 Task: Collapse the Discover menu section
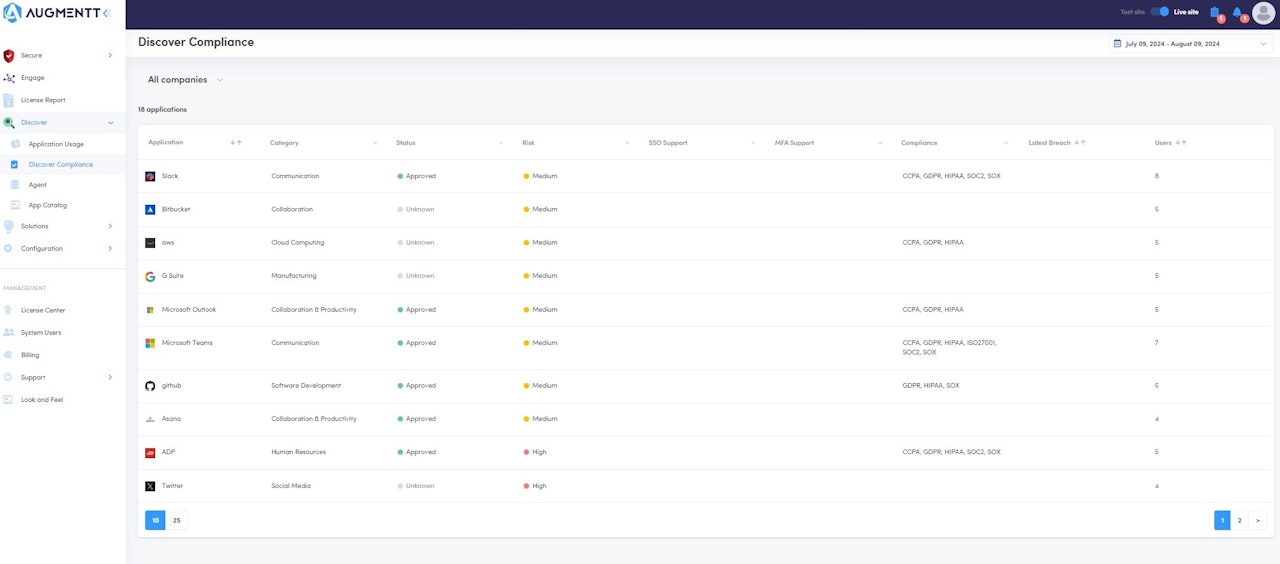[110, 123]
